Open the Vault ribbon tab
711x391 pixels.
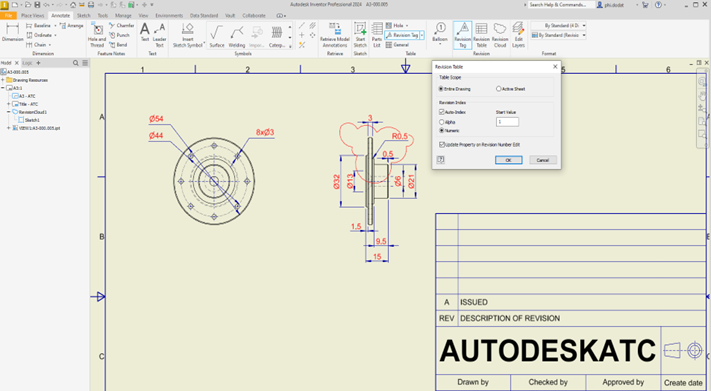pos(230,15)
